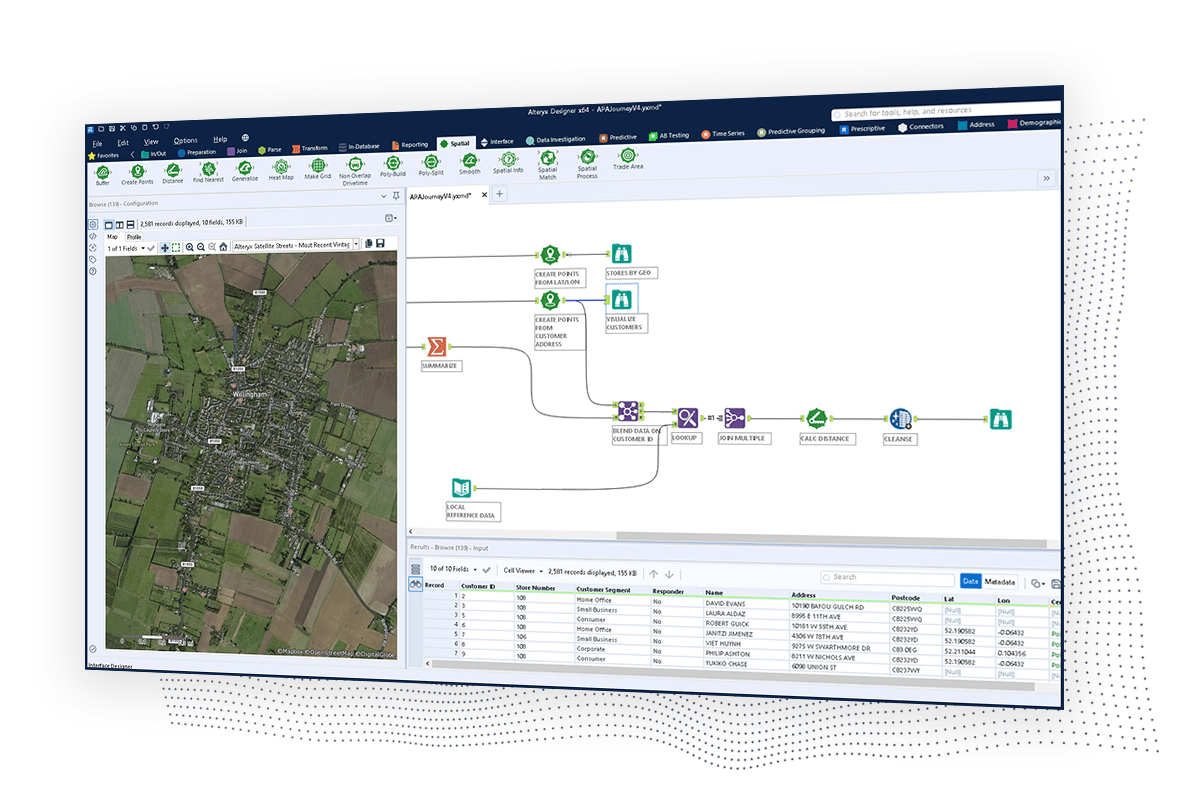1179x797 pixels.
Task: Activate the map pan tool
Action: pyautogui.click(x=165, y=247)
